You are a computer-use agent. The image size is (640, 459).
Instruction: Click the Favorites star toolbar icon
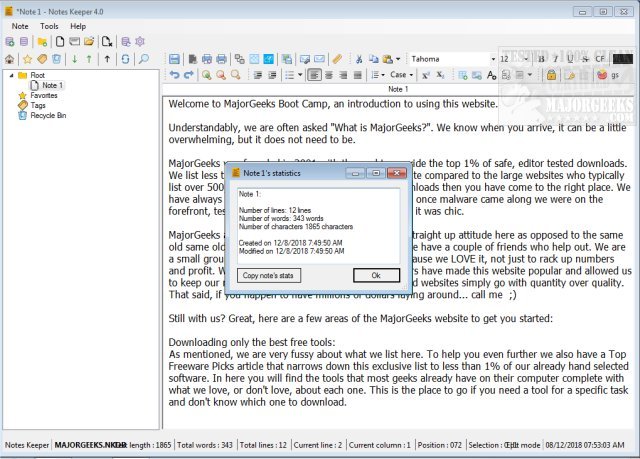27,59
